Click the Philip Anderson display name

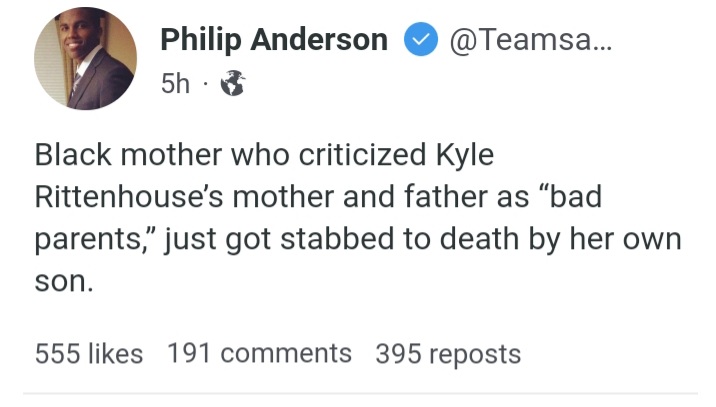274,39
